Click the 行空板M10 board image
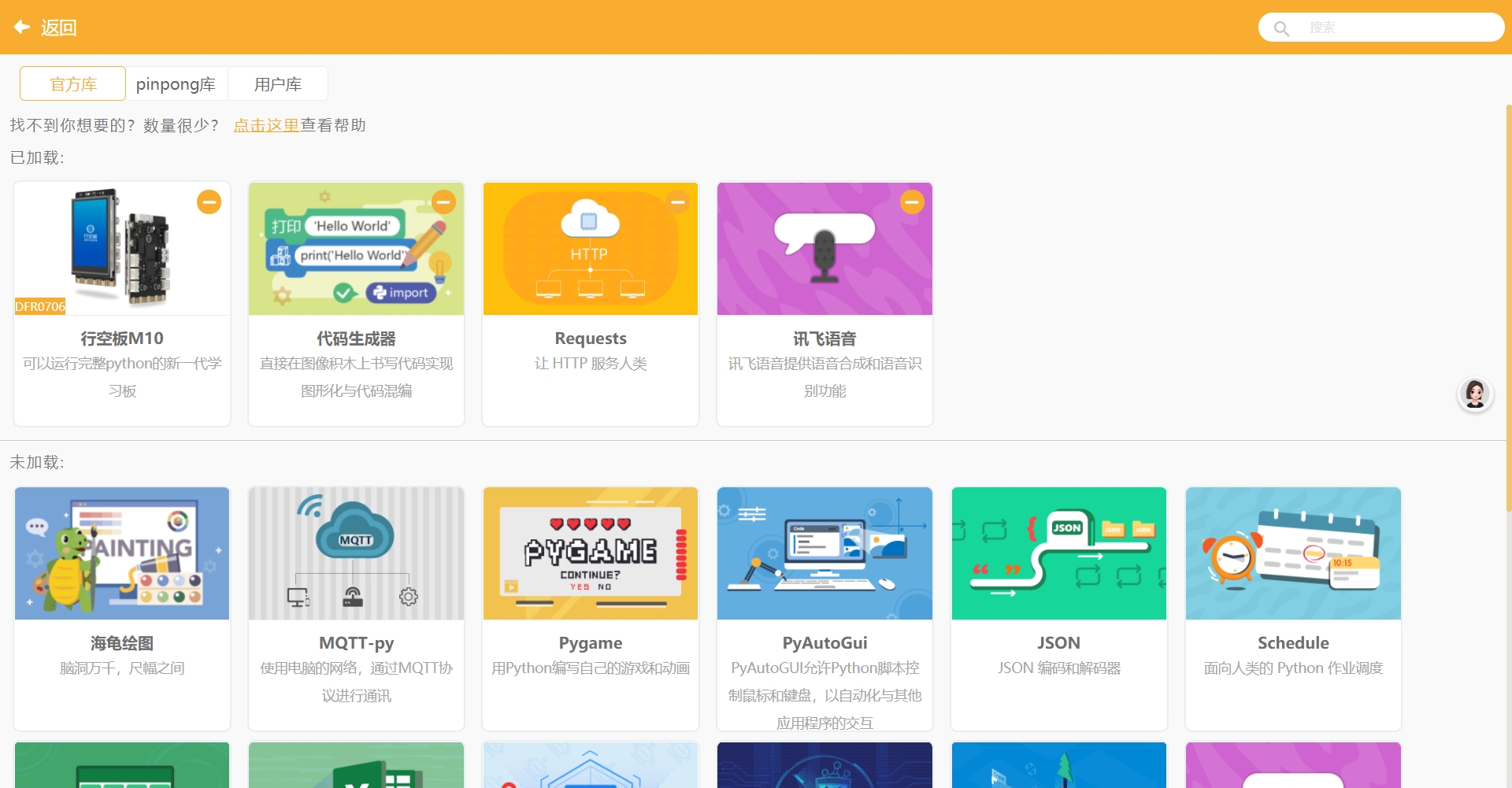 point(122,249)
